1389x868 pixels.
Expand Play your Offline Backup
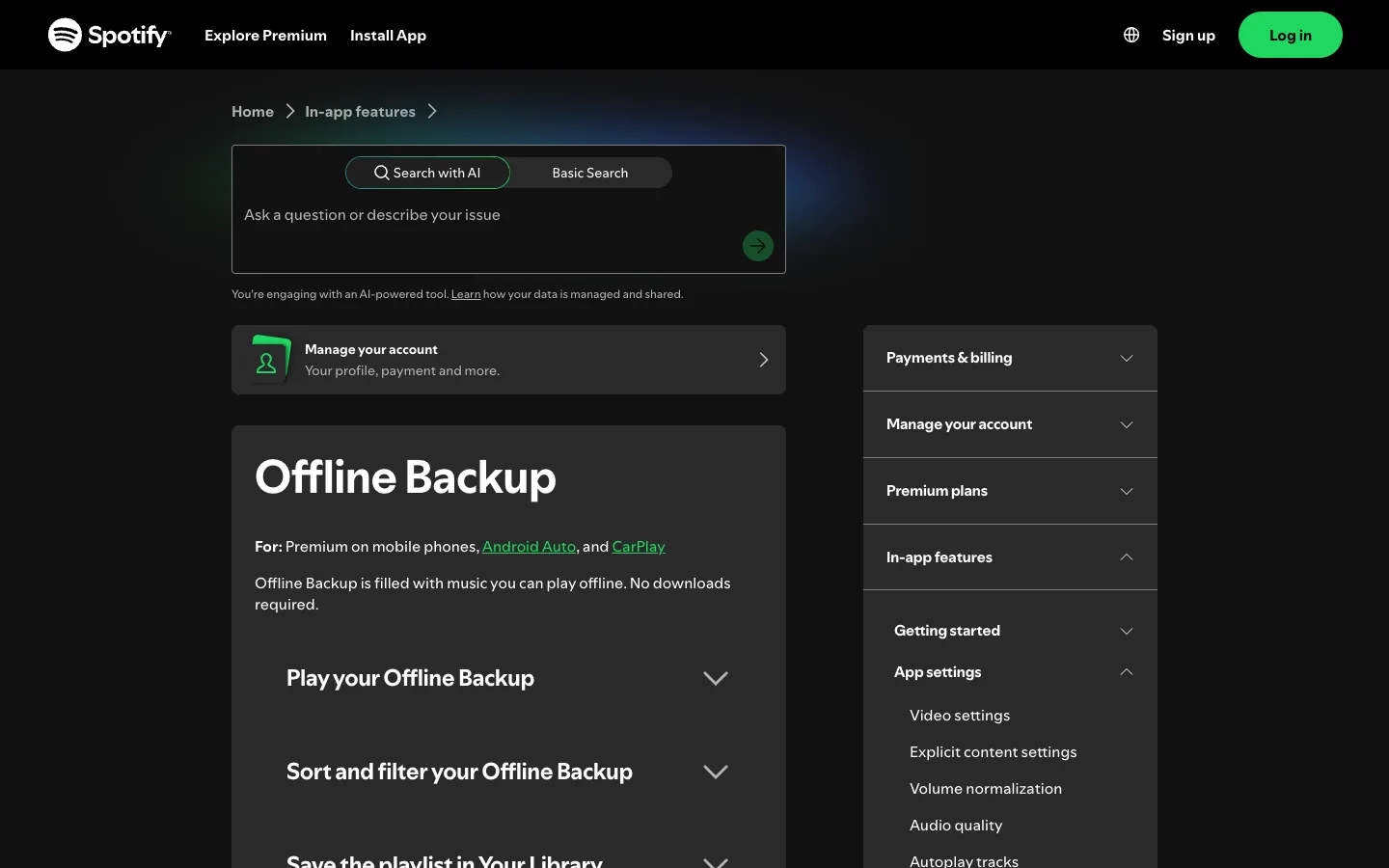508,678
